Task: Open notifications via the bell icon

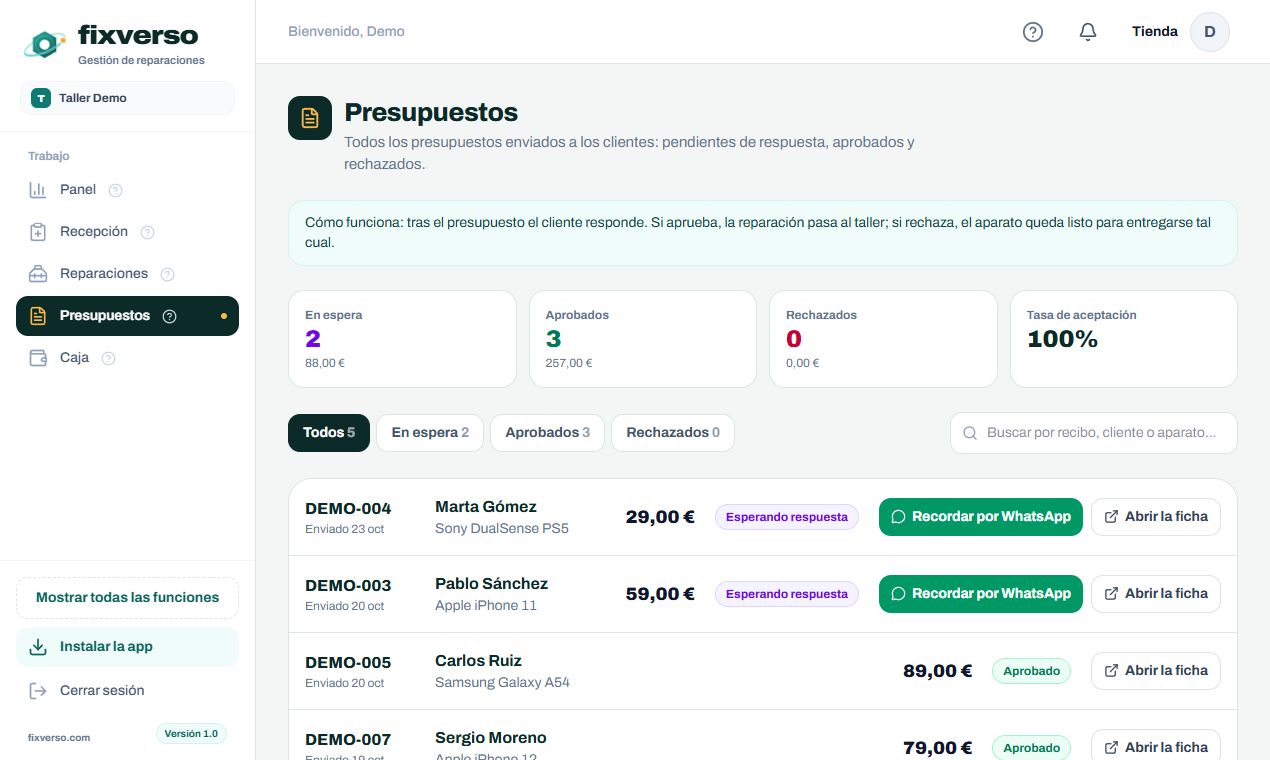Action: [x=1088, y=32]
